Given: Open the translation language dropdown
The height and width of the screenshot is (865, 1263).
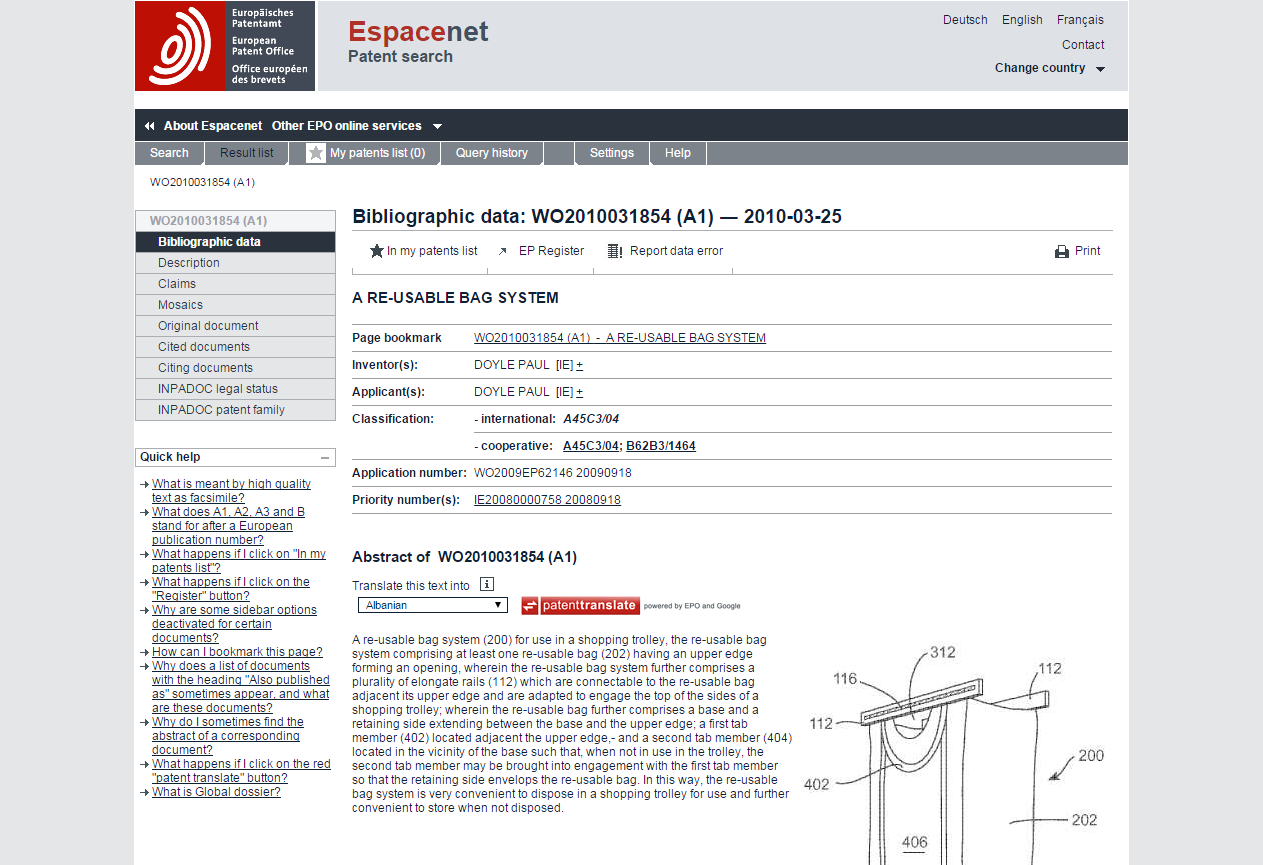Looking at the screenshot, I should (432, 605).
